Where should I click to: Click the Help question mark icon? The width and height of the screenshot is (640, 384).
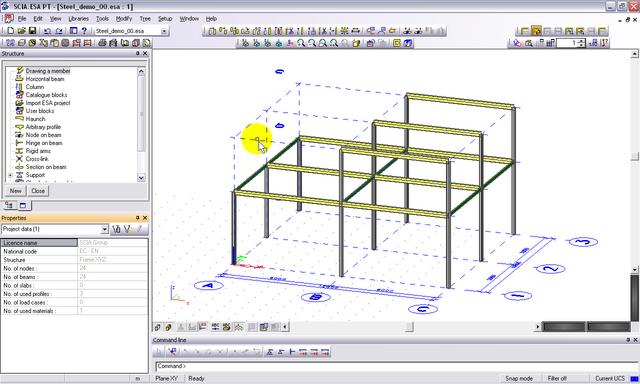[84, 31]
